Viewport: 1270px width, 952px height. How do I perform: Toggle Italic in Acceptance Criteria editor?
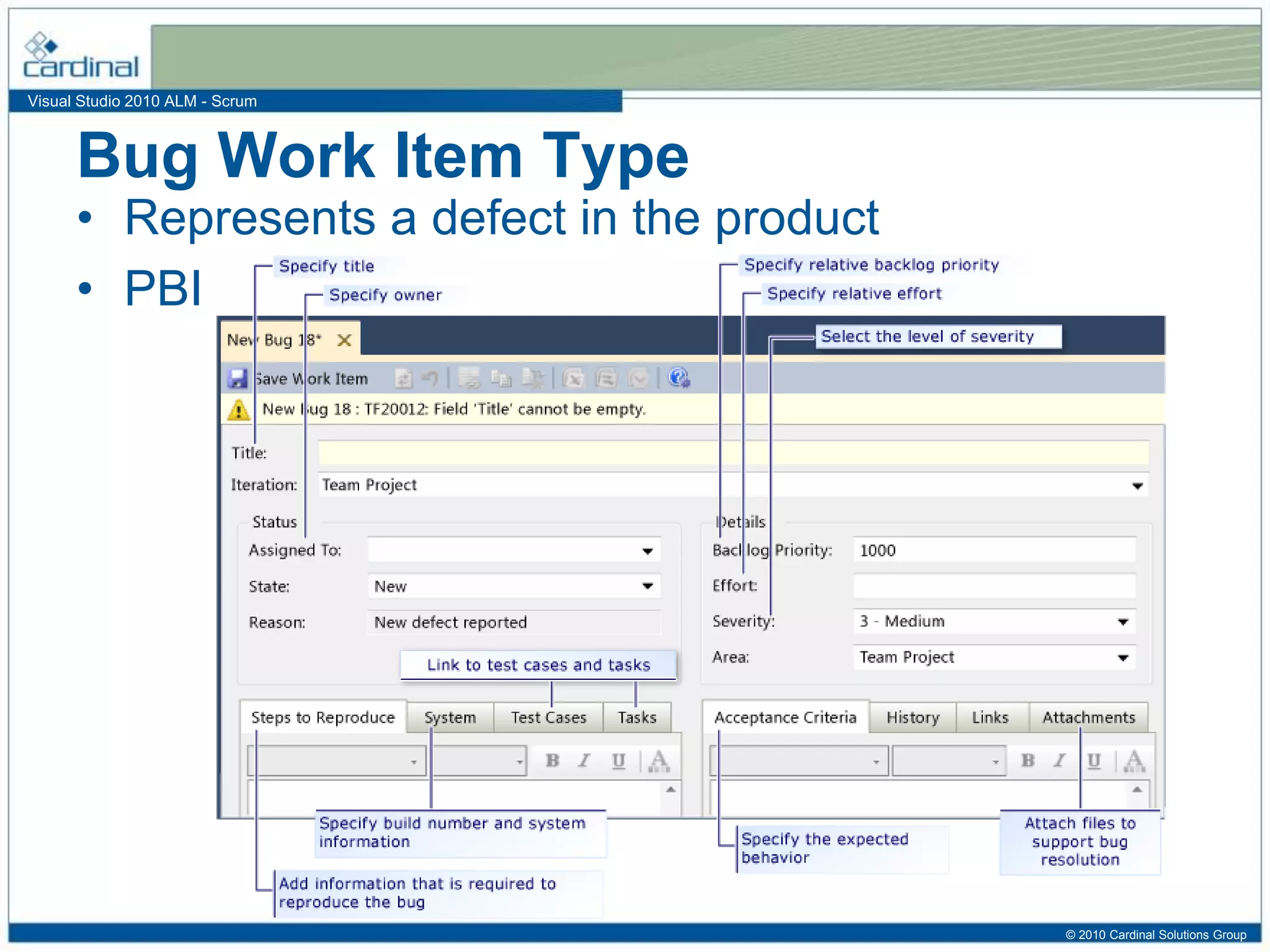(1060, 760)
